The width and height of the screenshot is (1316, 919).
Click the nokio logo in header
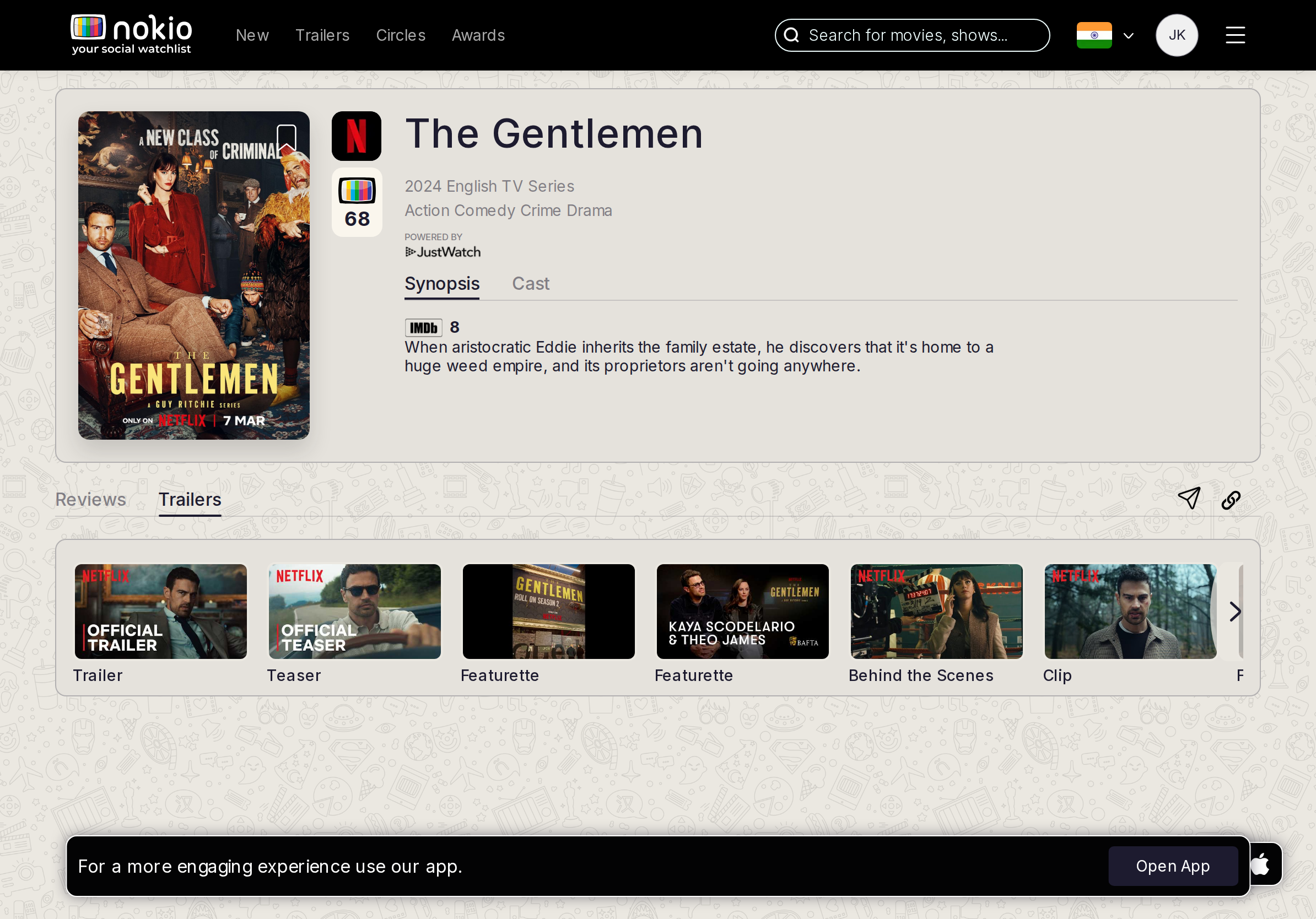pyautogui.click(x=131, y=34)
